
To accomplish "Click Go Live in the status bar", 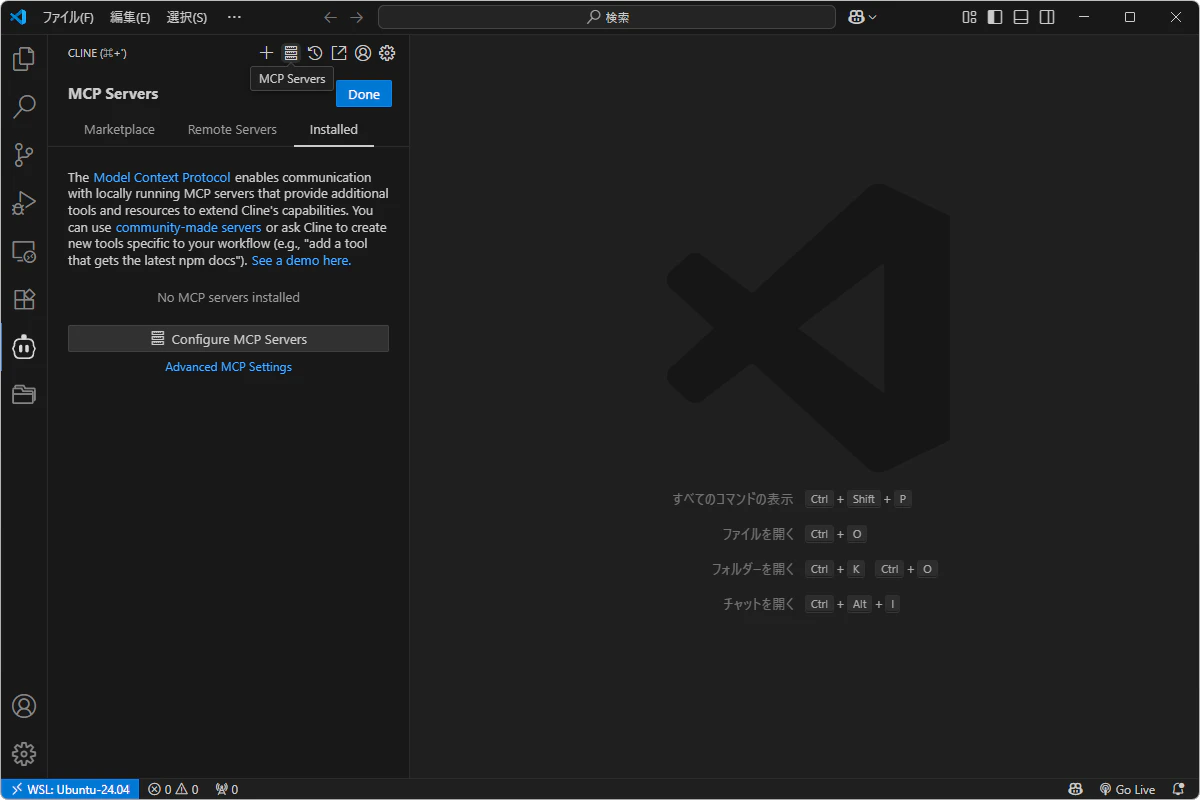I will coord(1127,789).
